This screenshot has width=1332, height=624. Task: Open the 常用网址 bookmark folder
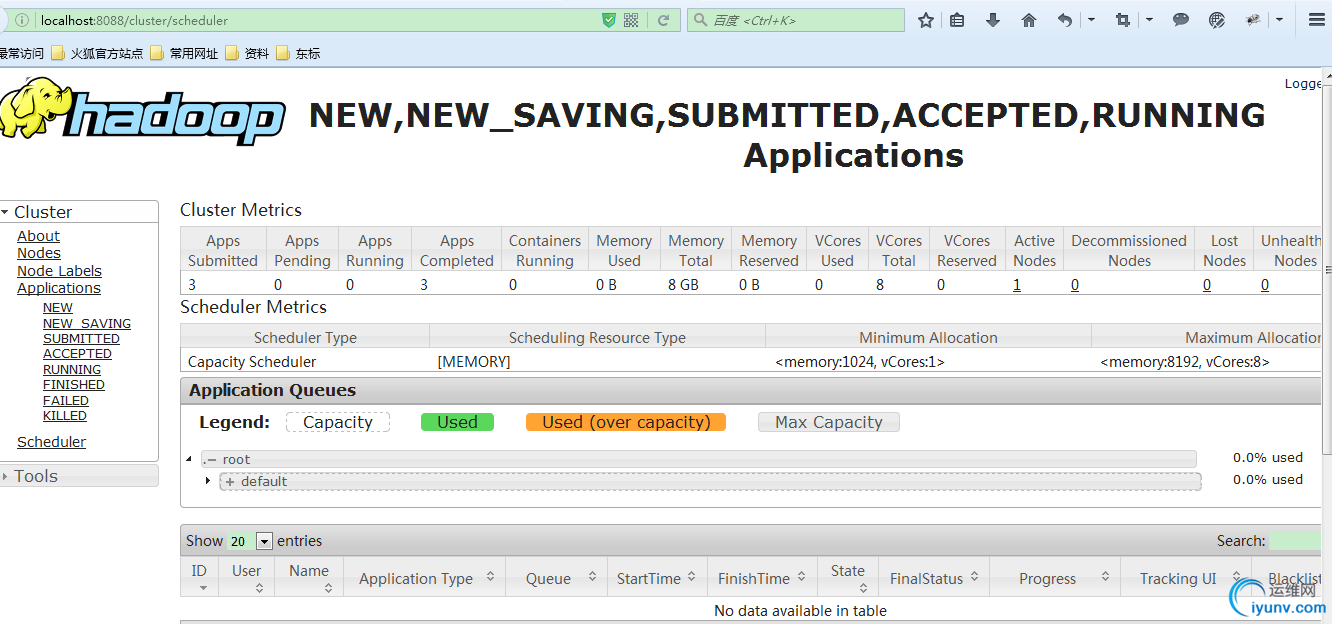tap(184, 54)
